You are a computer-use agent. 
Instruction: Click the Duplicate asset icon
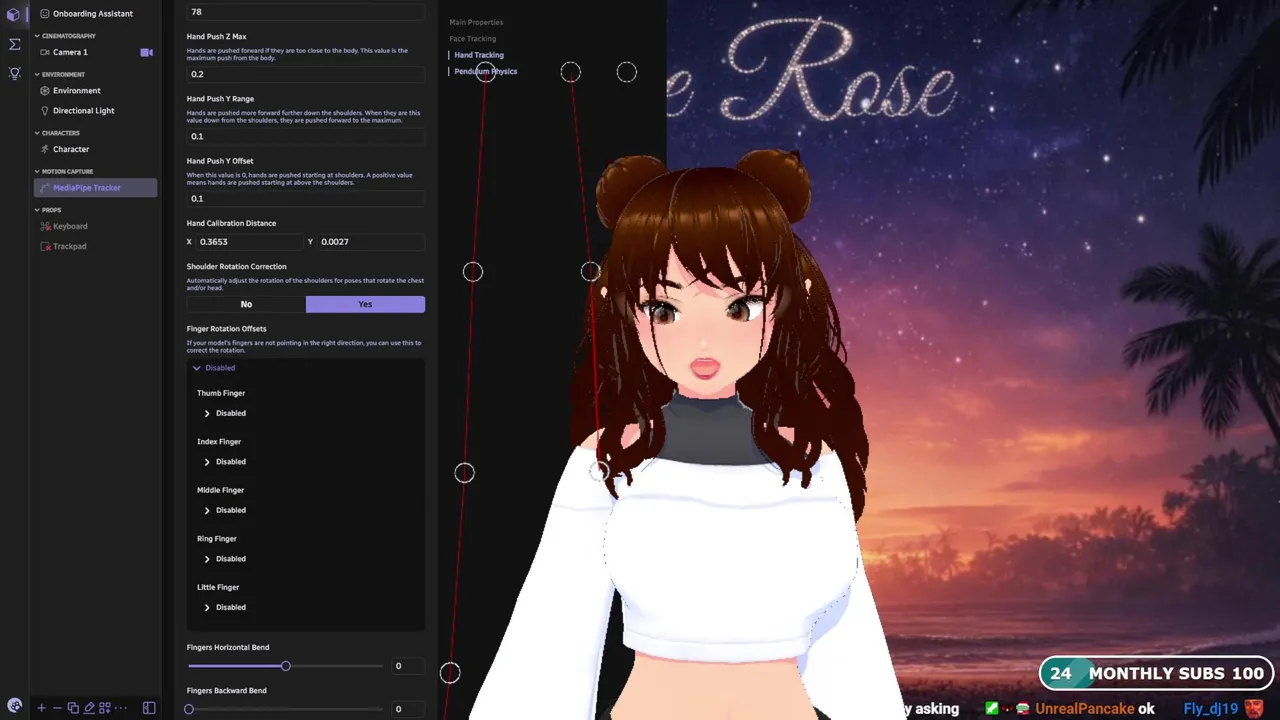[73, 708]
